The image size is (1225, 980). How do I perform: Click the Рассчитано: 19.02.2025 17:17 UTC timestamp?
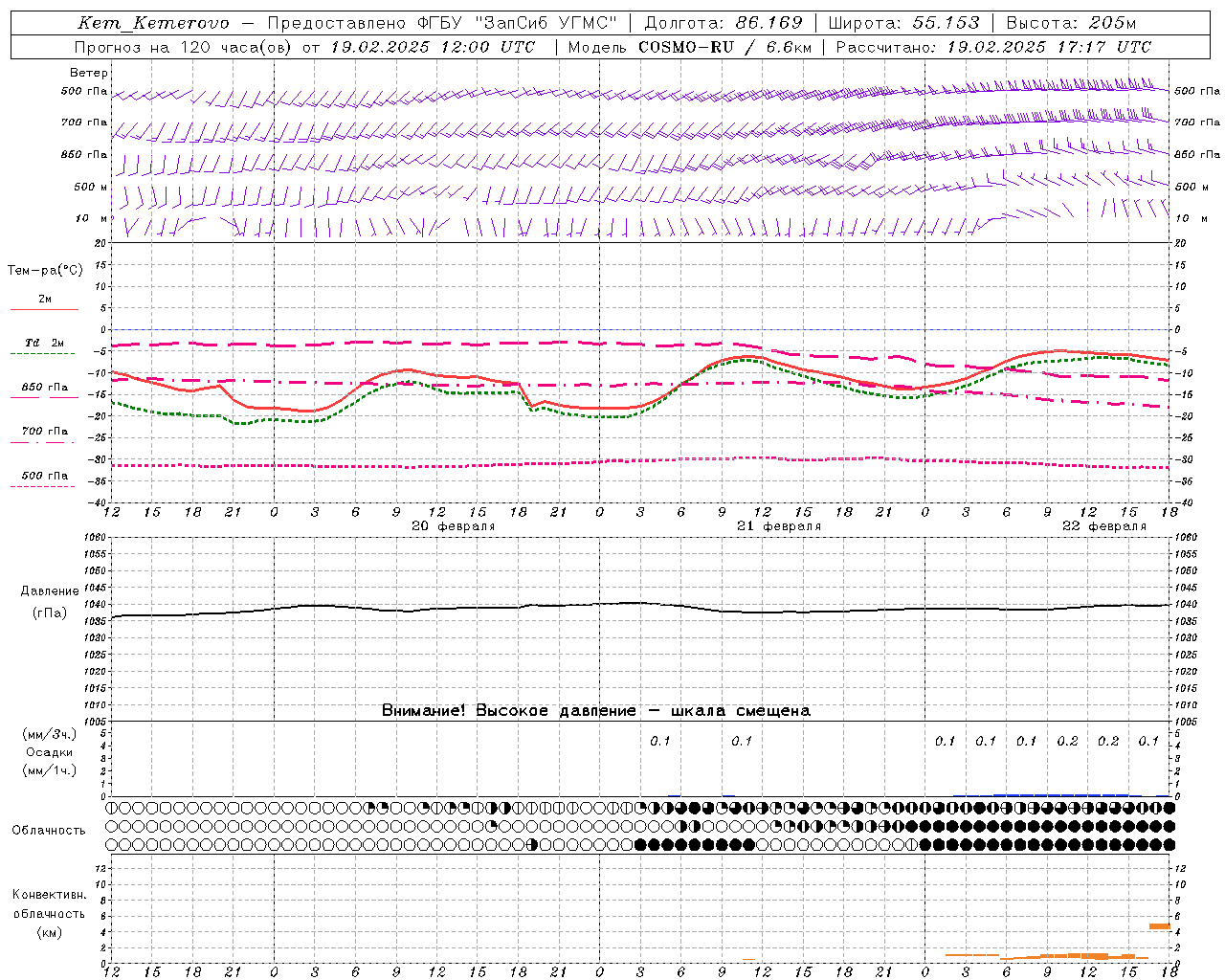[x=993, y=47]
